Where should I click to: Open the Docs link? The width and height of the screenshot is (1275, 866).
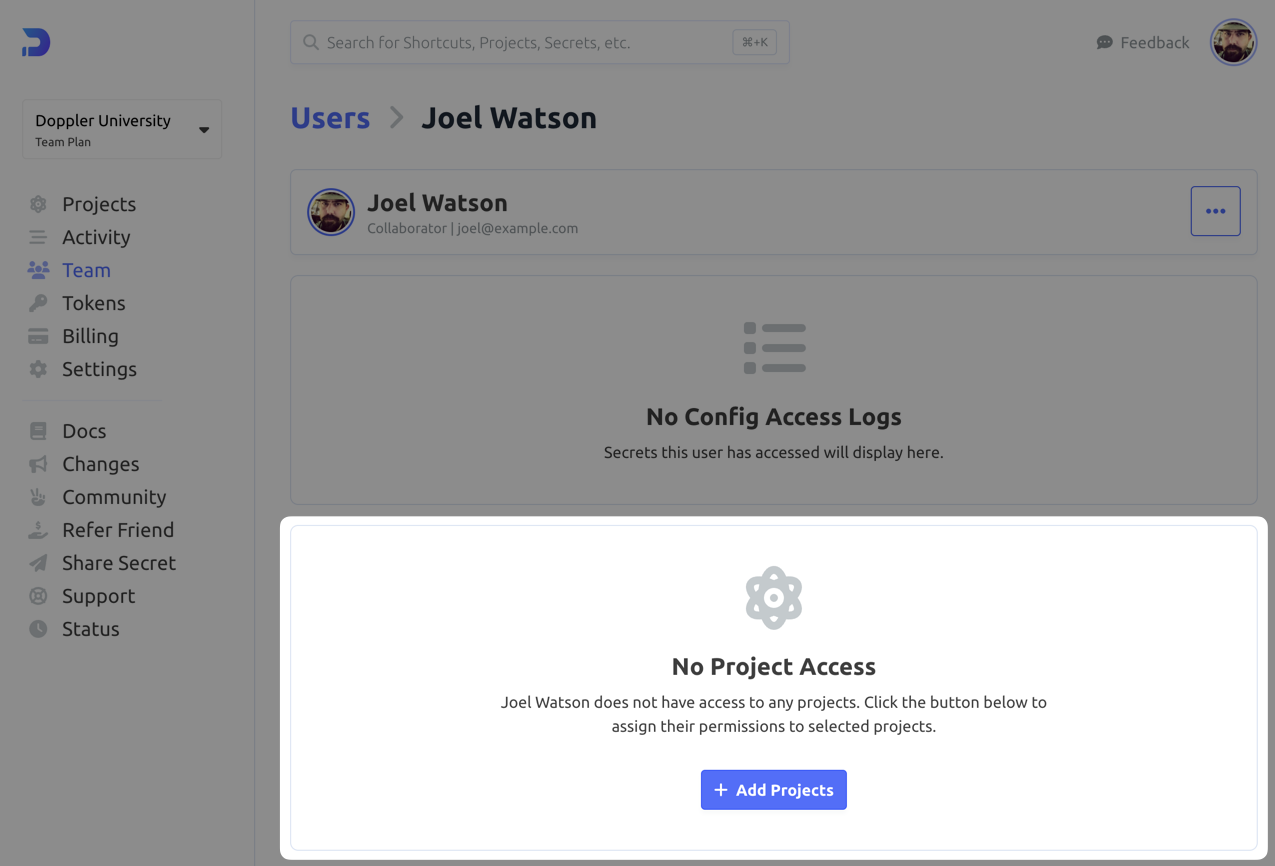pyautogui.click(x=84, y=431)
